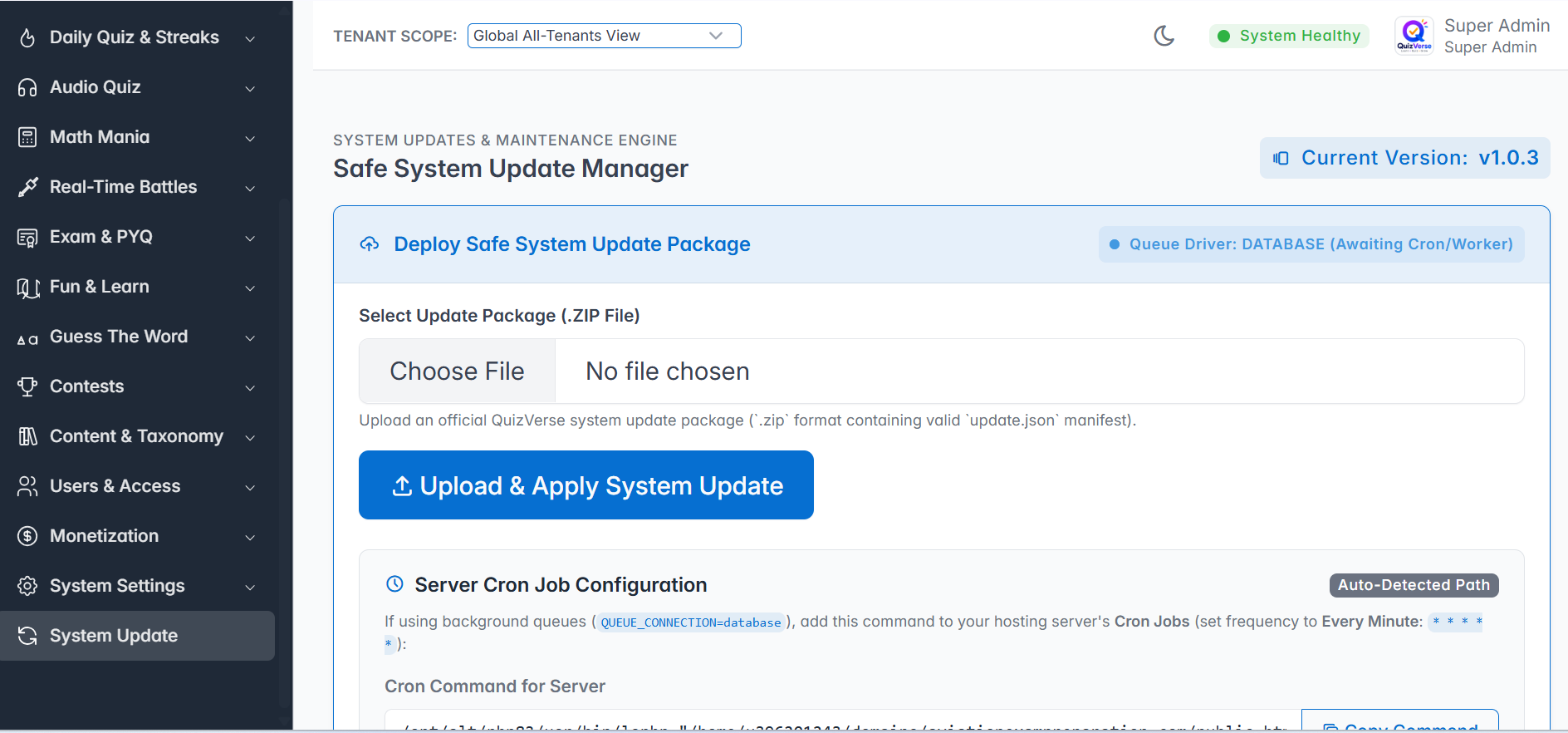
Task: Expand the Contests chevron
Action: coord(250,387)
